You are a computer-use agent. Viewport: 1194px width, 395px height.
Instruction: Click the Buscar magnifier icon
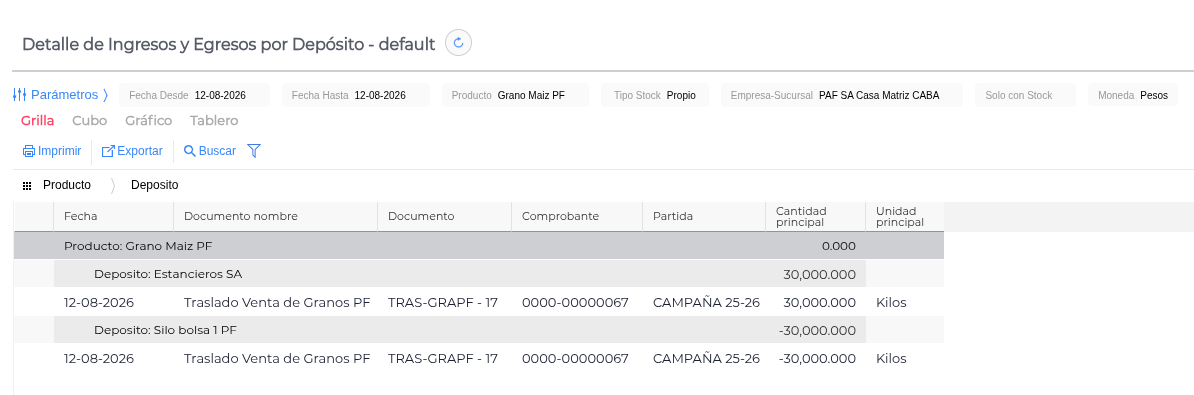[x=190, y=151]
